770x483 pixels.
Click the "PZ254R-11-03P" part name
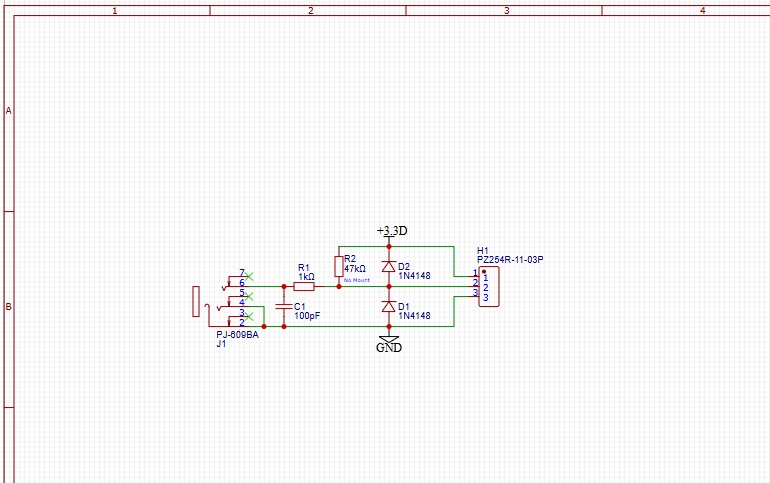coord(510,260)
